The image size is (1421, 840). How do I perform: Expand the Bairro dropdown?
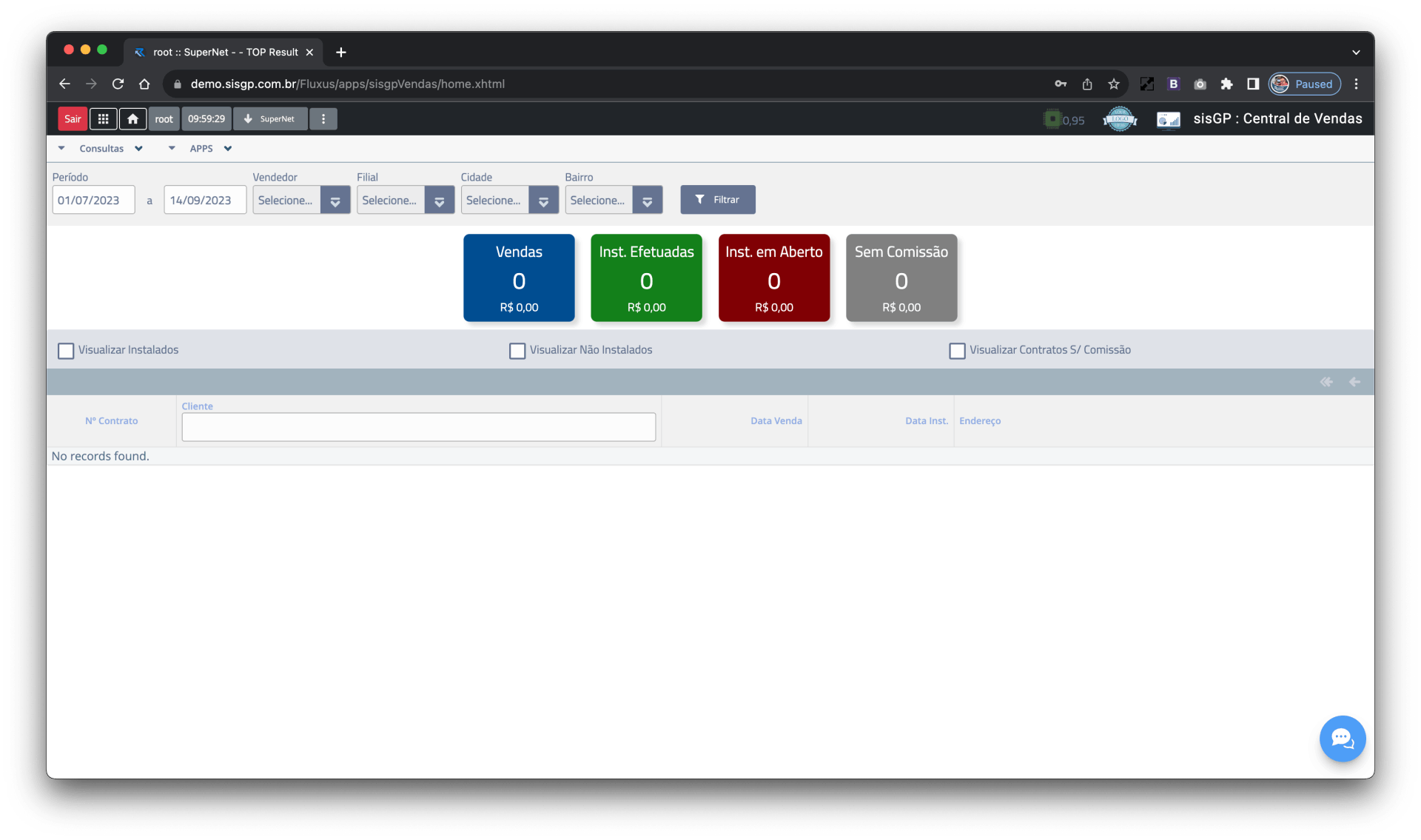click(x=647, y=201)
